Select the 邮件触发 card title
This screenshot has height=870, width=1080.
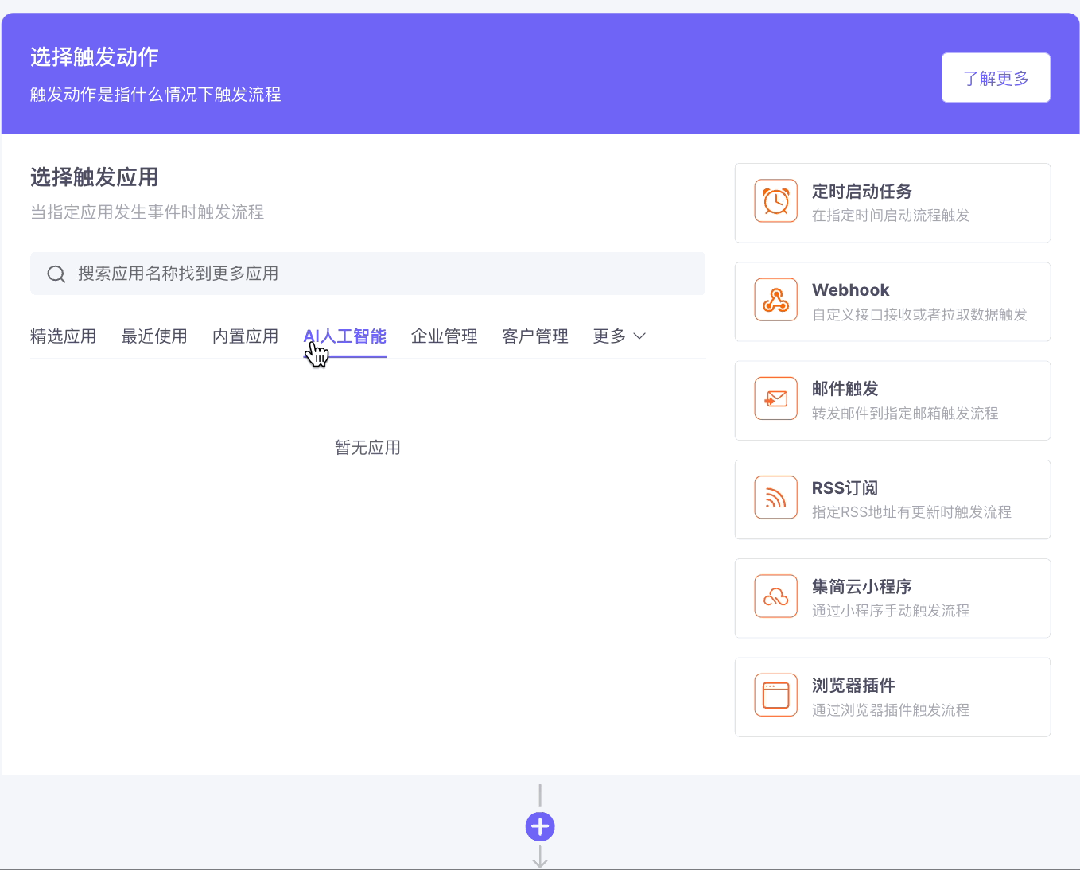[x=845, y=389]
